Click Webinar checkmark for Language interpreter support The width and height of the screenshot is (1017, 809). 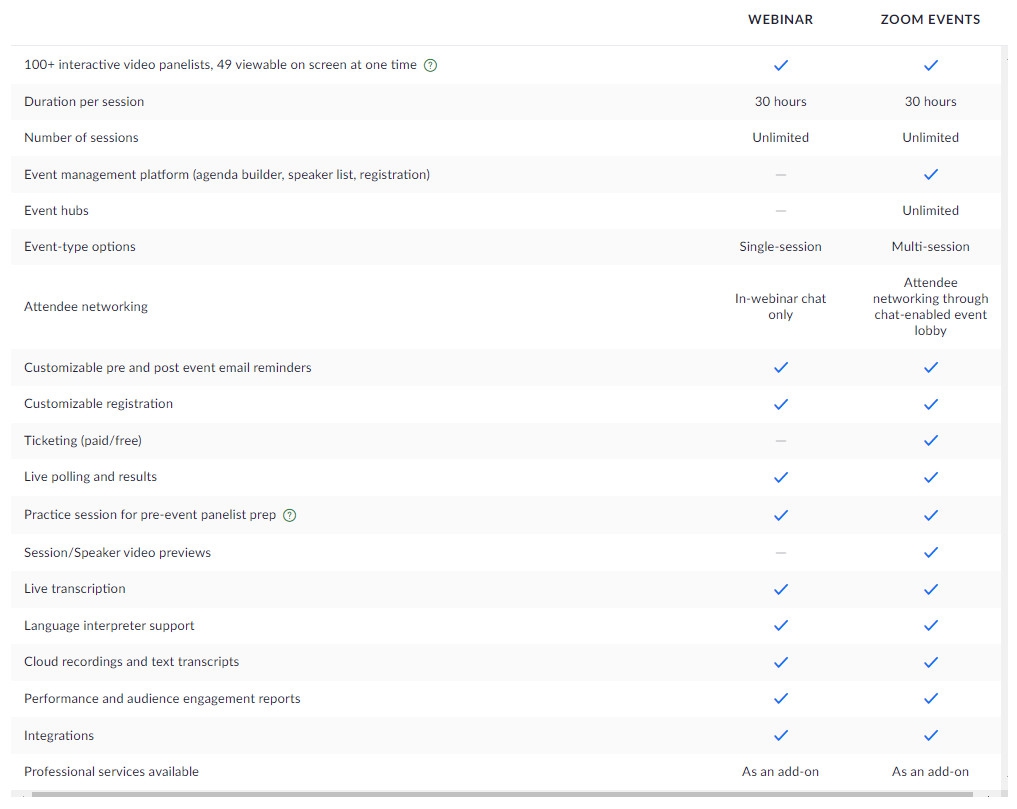pos(781,625)
